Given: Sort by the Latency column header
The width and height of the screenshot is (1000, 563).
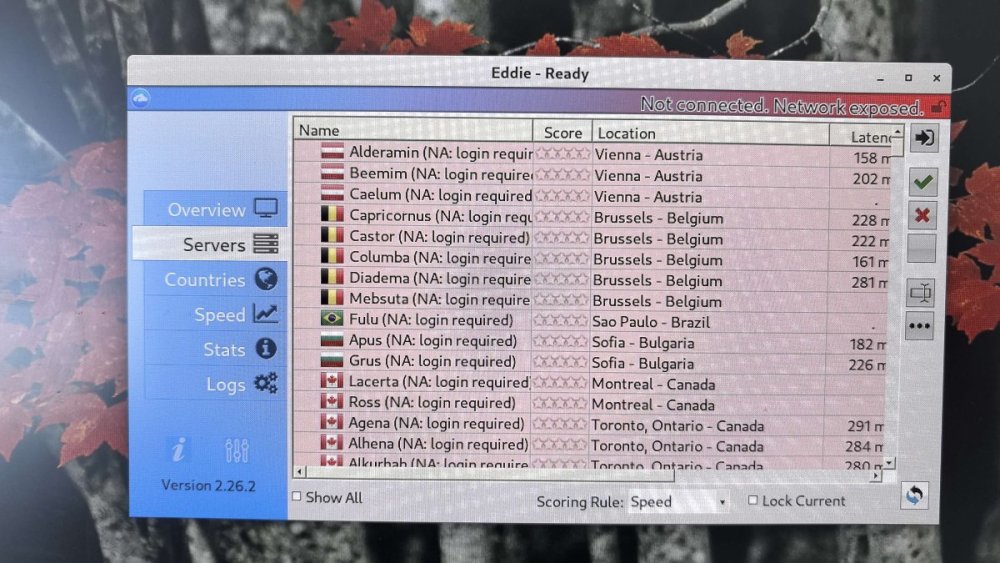Looking at the screenshot, I should (x=860, y=136).
